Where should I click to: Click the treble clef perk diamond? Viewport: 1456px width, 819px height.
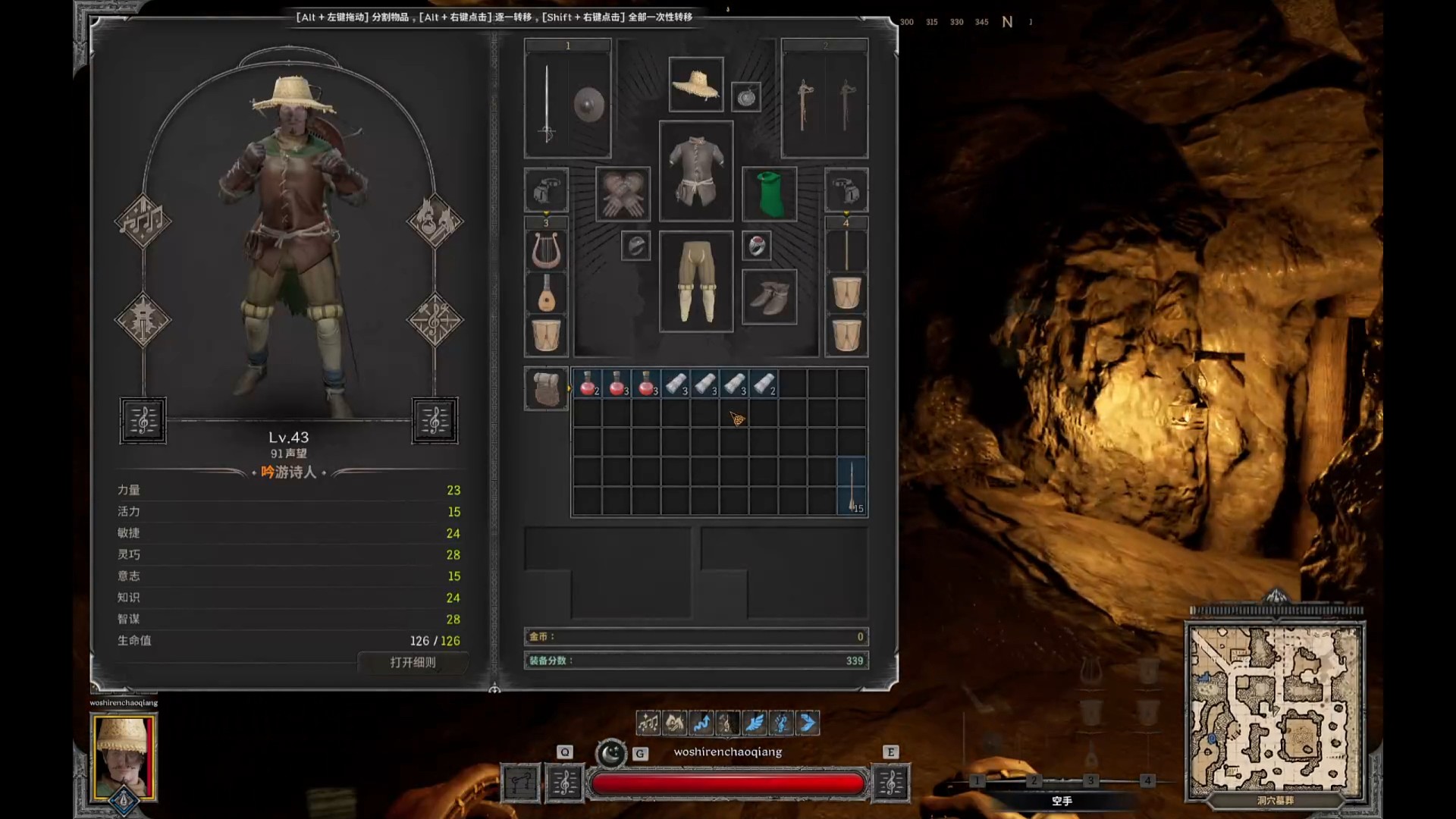click(435, 319)
